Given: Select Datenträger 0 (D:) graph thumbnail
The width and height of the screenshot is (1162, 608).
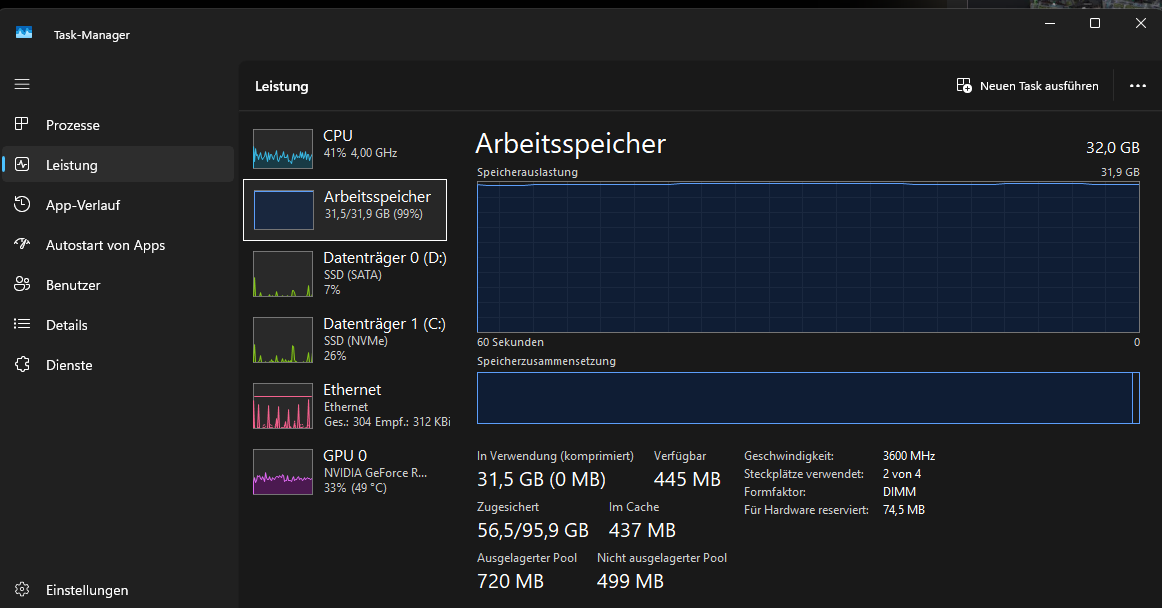Looking at the screenshot, I should (x=283, y=274).
